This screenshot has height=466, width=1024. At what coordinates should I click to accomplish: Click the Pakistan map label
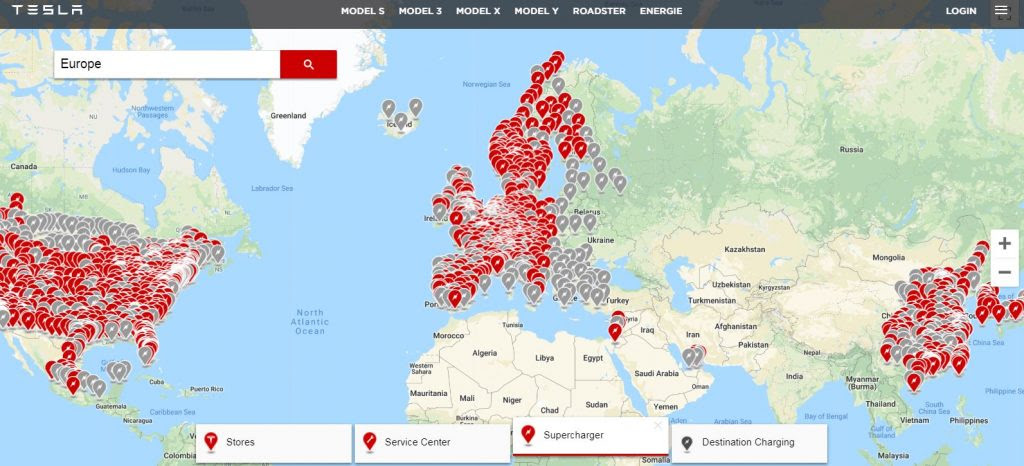pos(754,344)
